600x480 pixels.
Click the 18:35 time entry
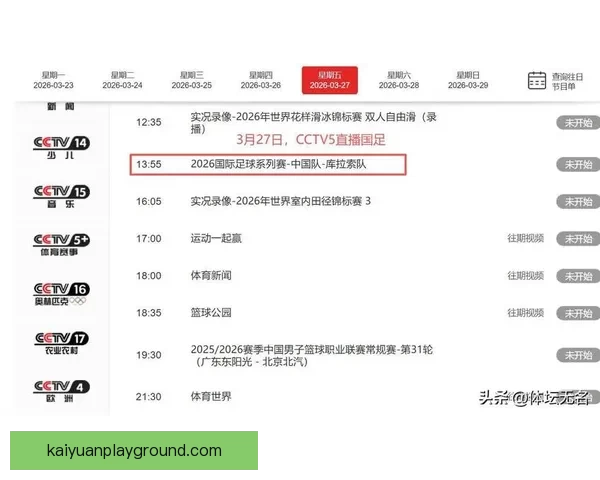(x=149, y=313)
